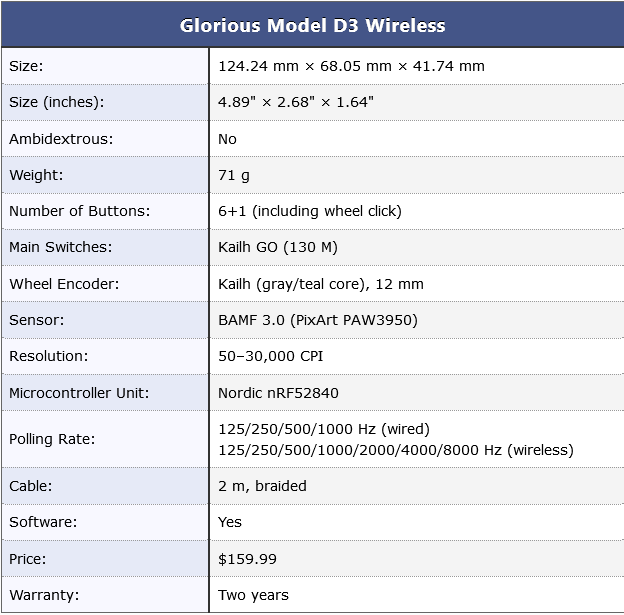Select the '125/250/500/1000 Hz (wired)' line

(x=324, y=429)
